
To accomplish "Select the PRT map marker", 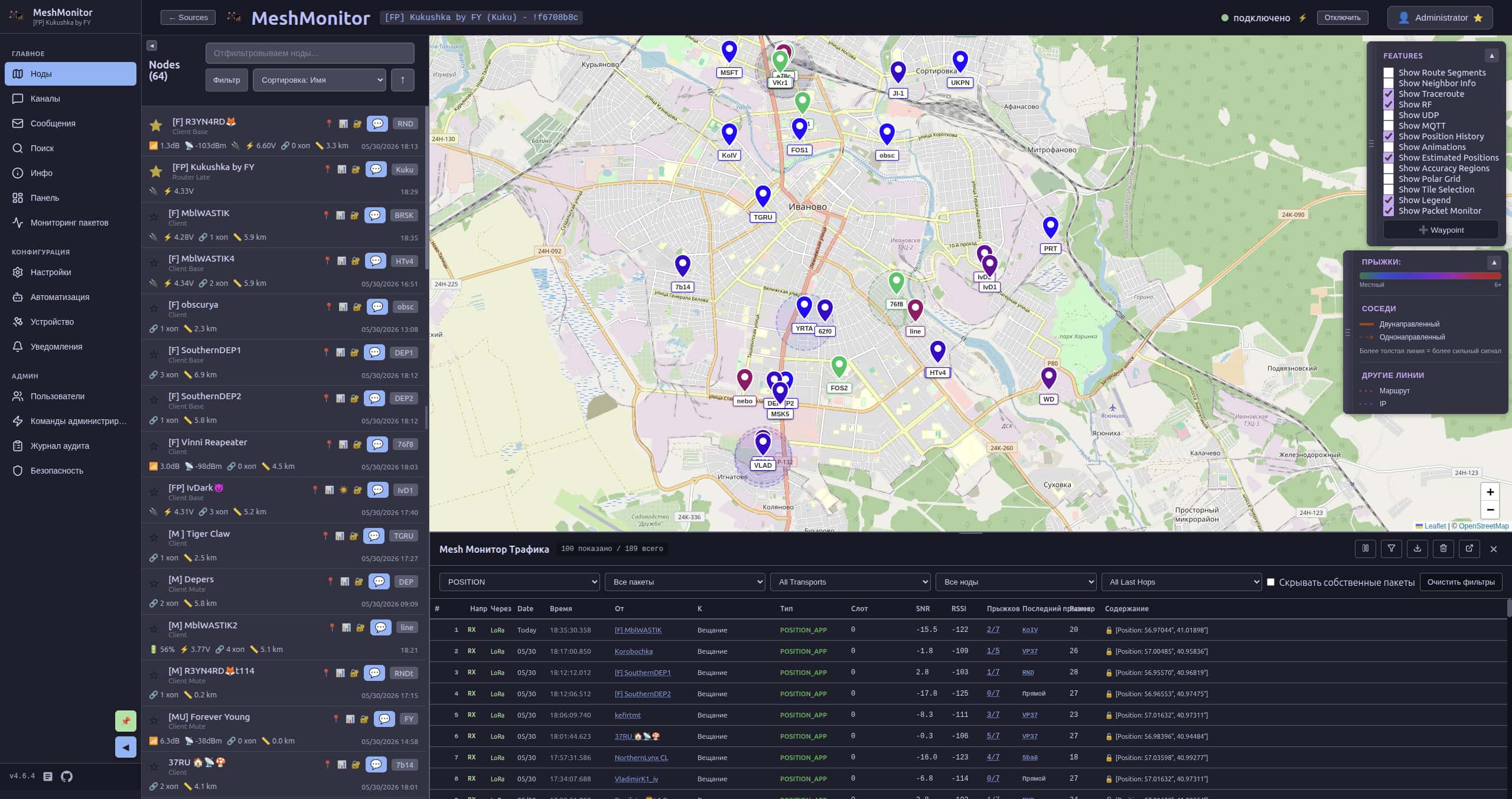I will tap(1050, 228).
